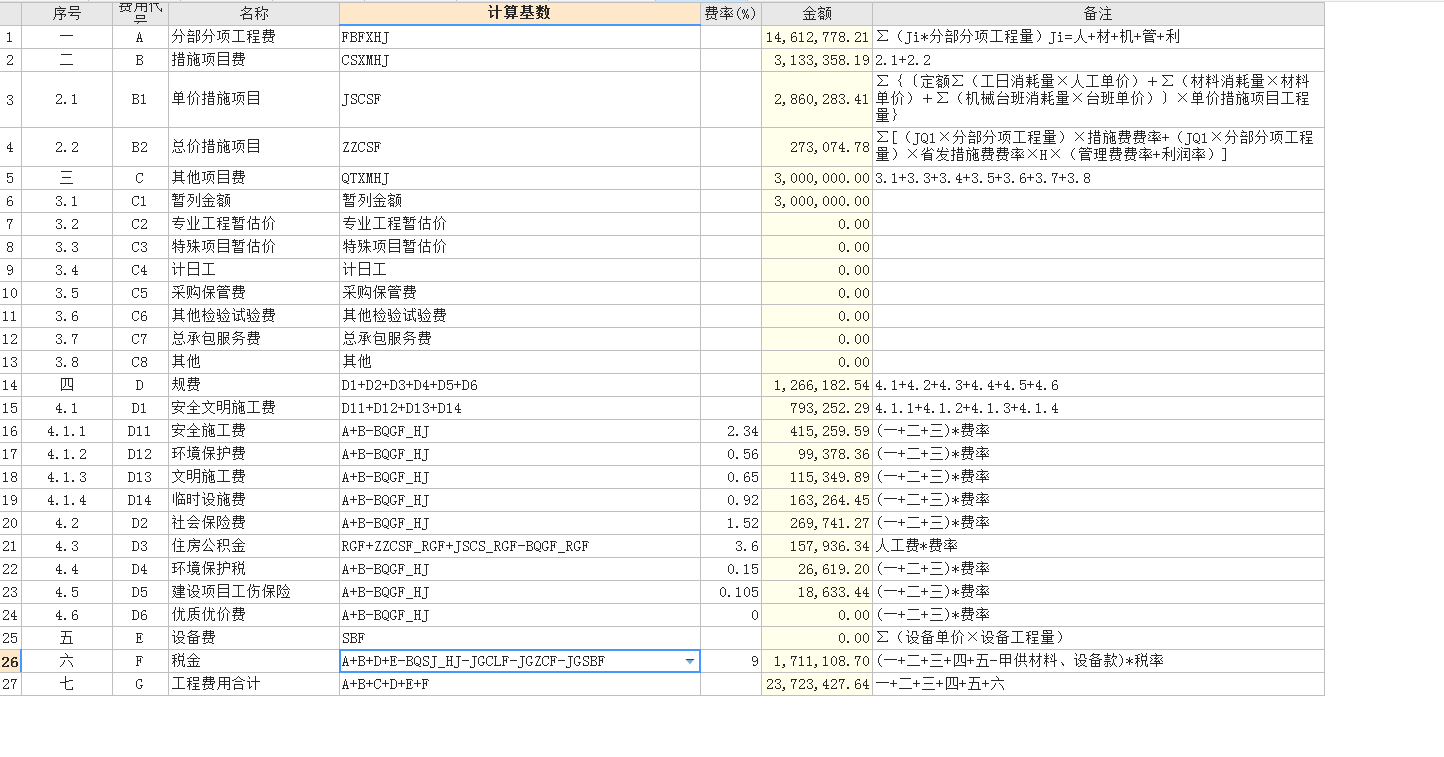The width and height of the screenshot is (1444, 757).
Task: Click the amount 2,860,283.41
Action: 817,99
